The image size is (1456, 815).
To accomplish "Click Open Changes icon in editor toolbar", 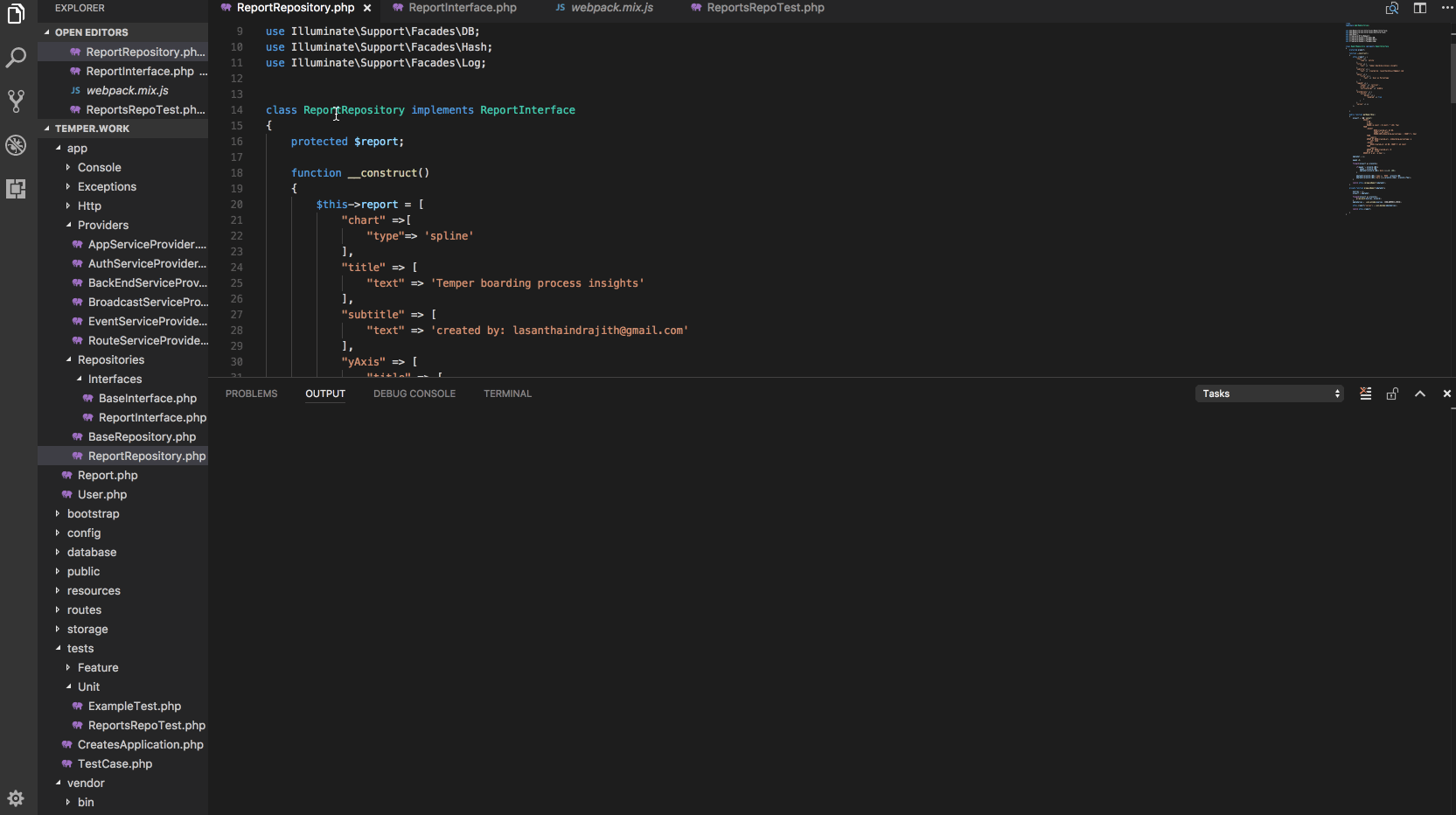I will pyautogui.click(x=1392, y=8).
